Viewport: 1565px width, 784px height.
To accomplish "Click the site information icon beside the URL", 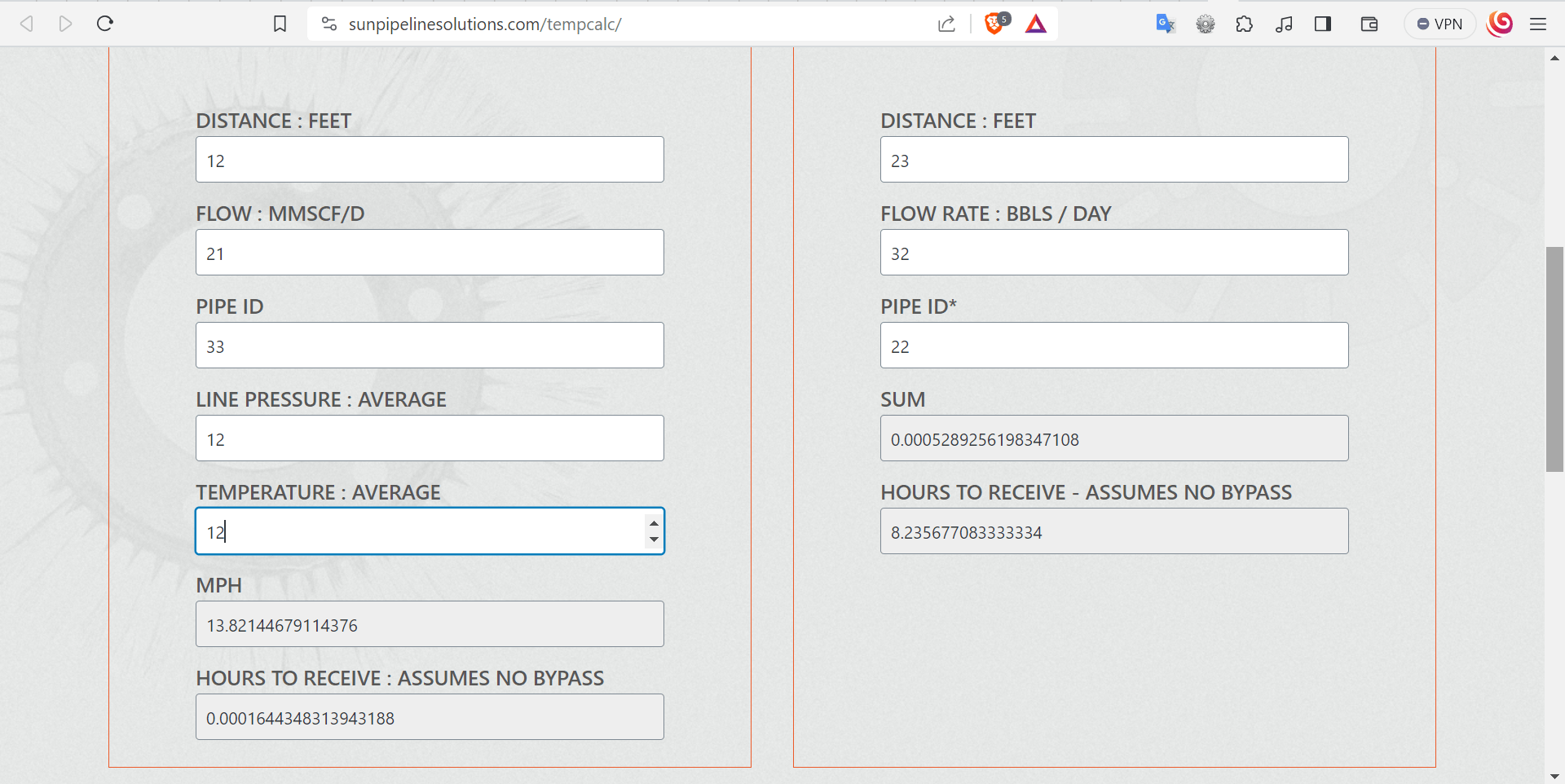I will 329,24.
